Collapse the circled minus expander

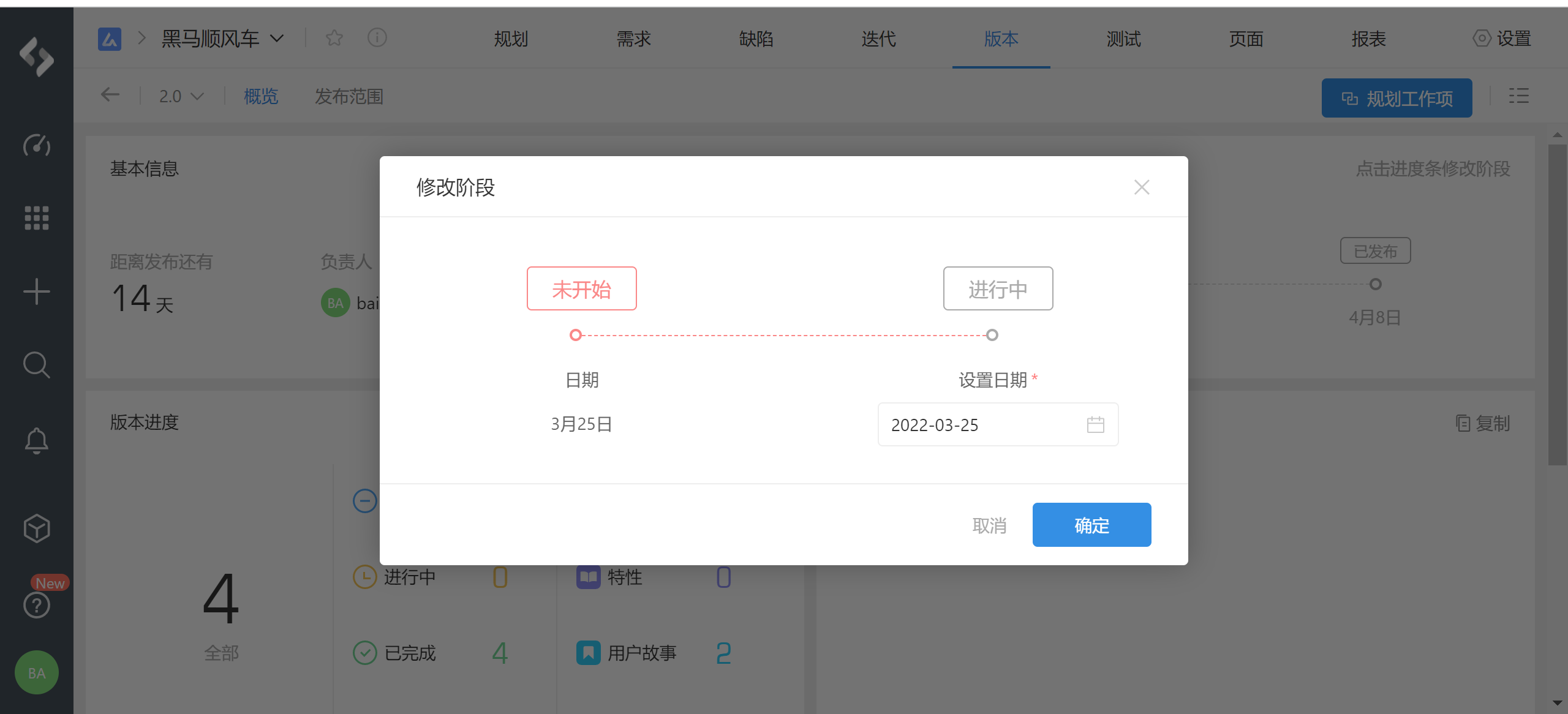[364, 501]
